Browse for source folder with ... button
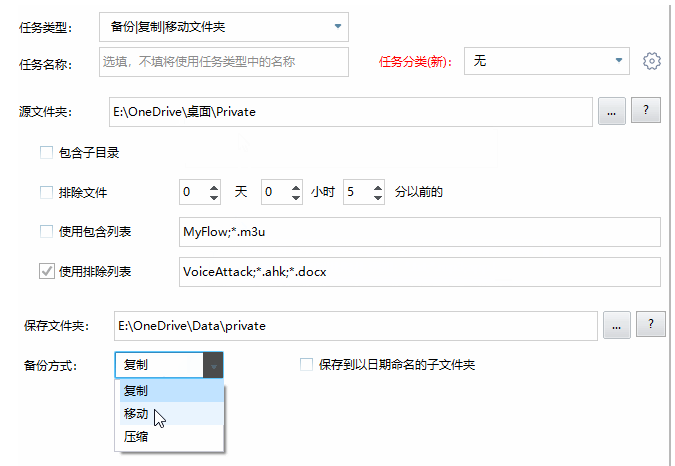675x466 pixels. 612,111
